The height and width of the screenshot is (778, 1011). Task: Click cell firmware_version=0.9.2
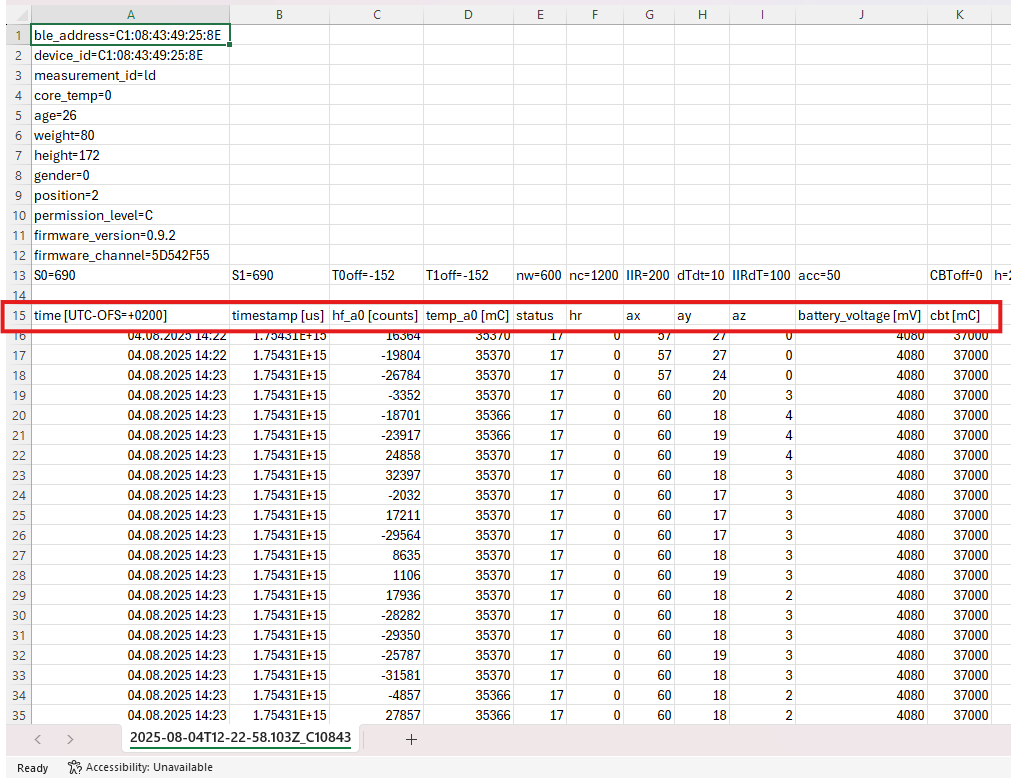click(x=130, y=235)
